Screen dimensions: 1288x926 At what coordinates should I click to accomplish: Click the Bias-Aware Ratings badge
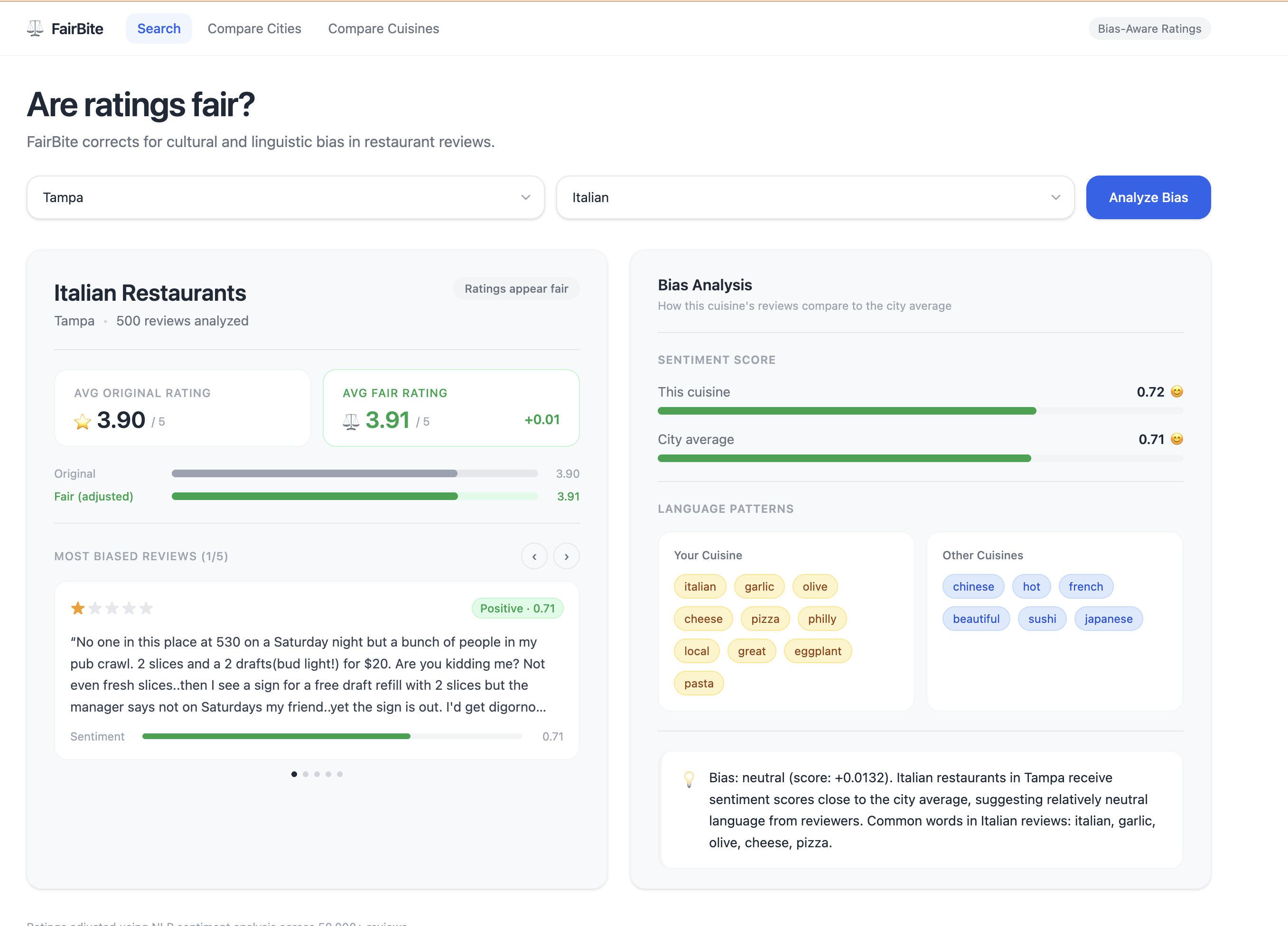[1149, 28]
